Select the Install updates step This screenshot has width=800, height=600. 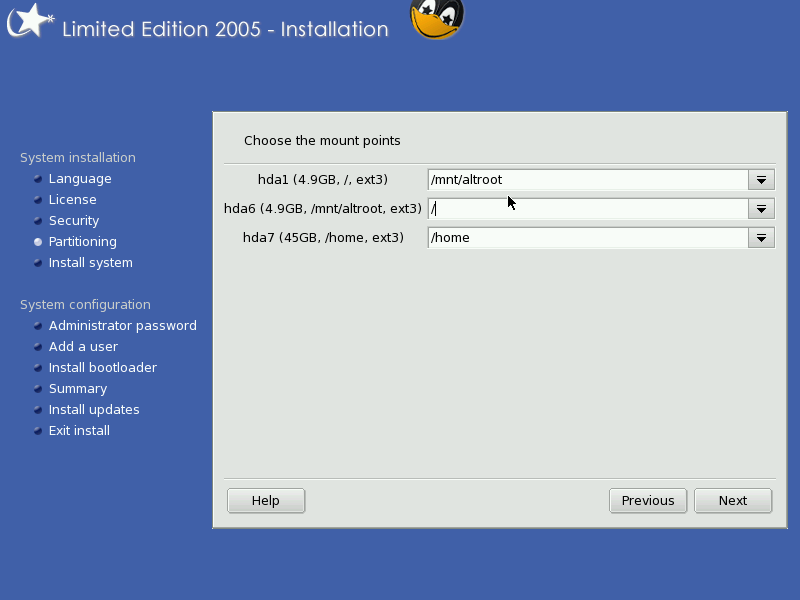[94, 409]
